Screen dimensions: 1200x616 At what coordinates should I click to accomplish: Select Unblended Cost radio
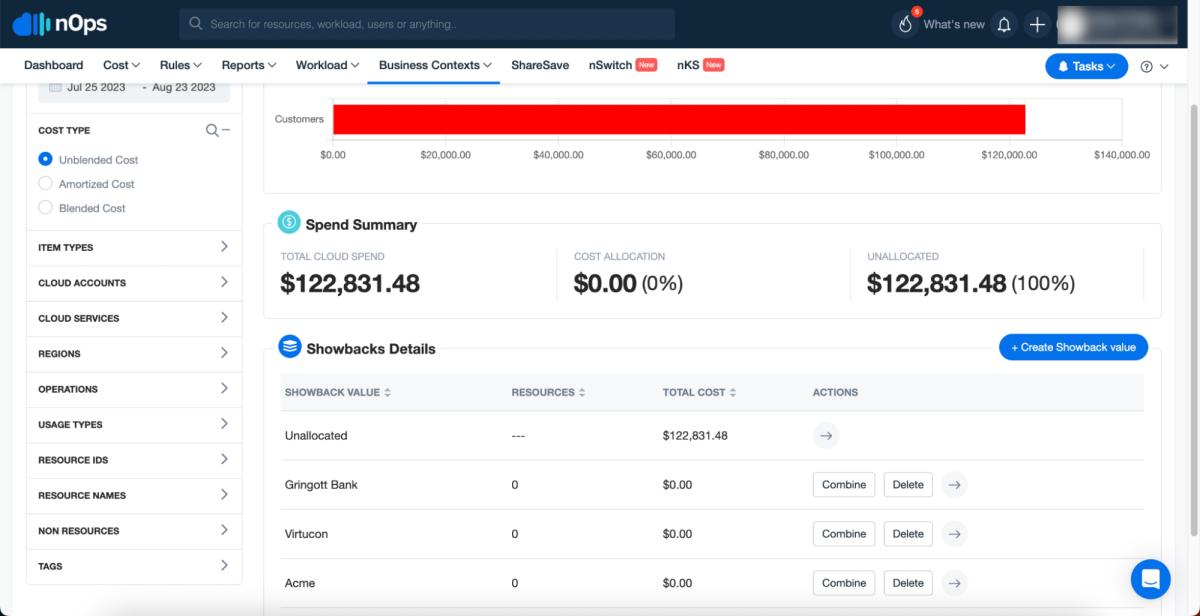point(45,159)
